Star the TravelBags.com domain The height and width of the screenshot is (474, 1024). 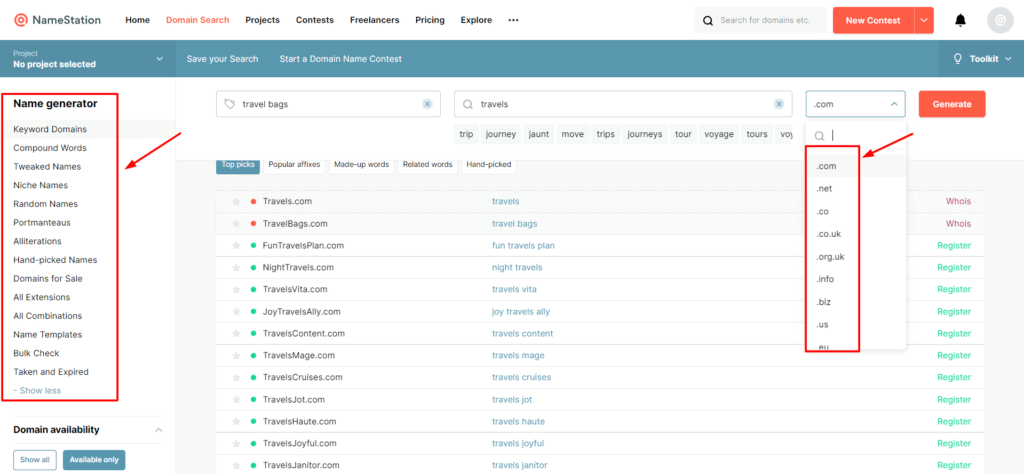point(236,223)
